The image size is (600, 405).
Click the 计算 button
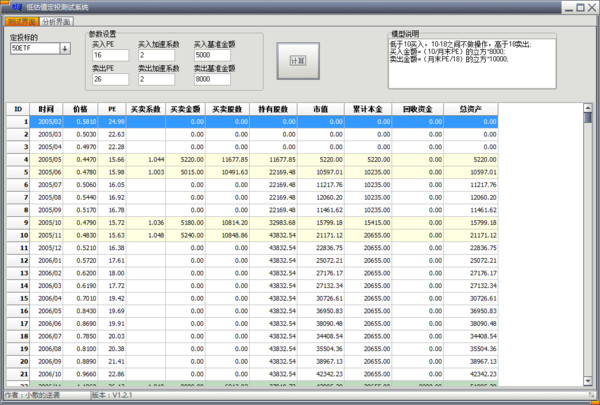(298, 61)
